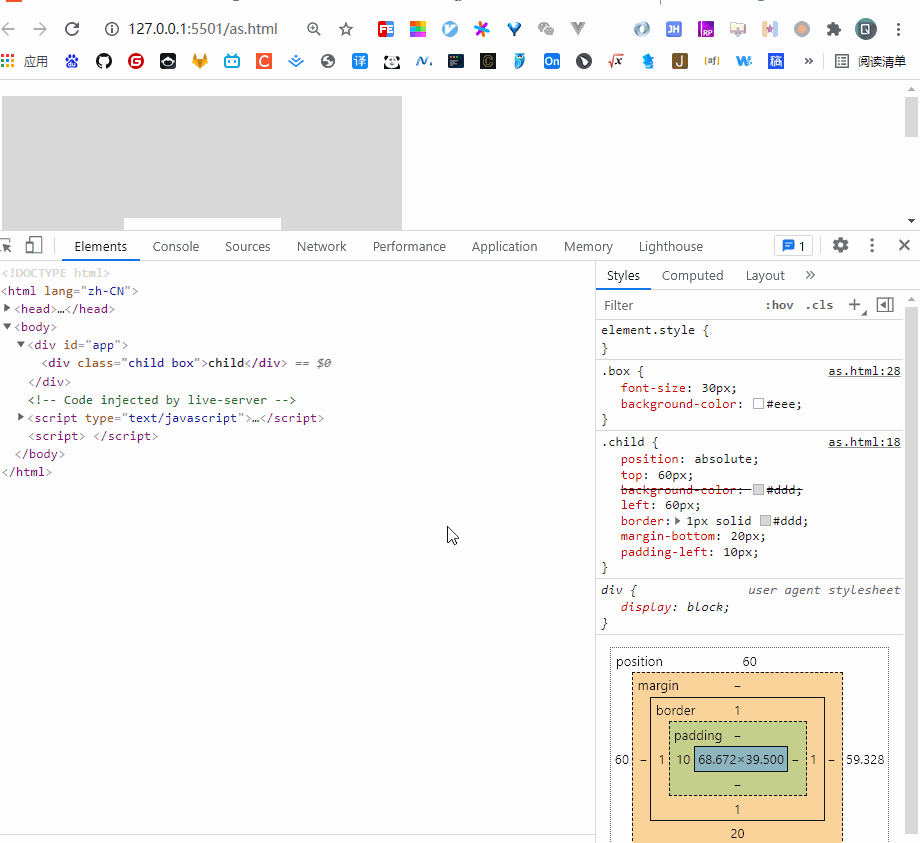
Task: Close DevTools with the X button
Action: point(904,245)
